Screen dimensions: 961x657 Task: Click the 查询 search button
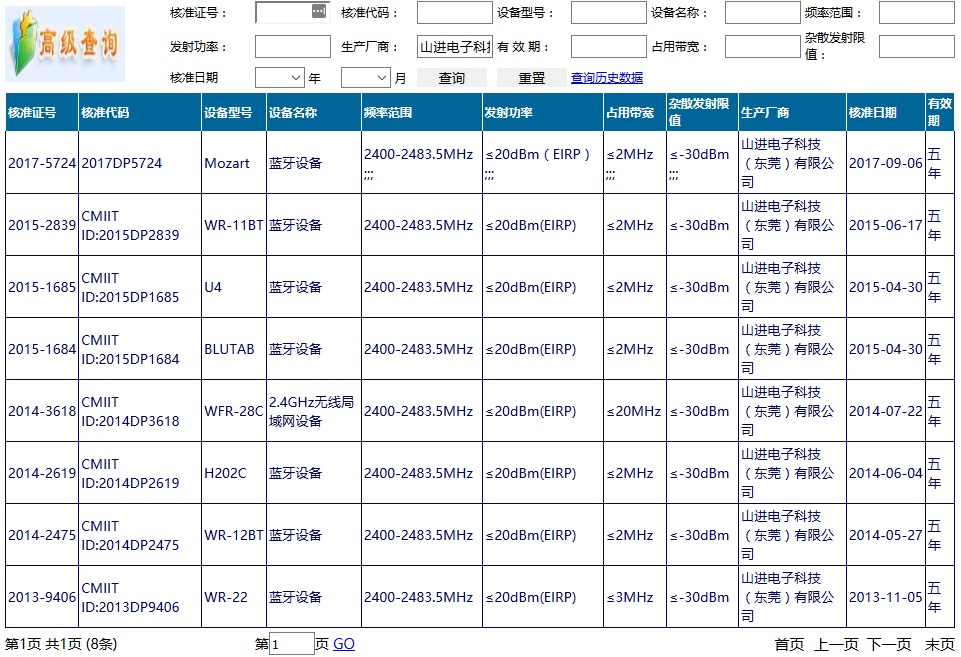[452, 78]
